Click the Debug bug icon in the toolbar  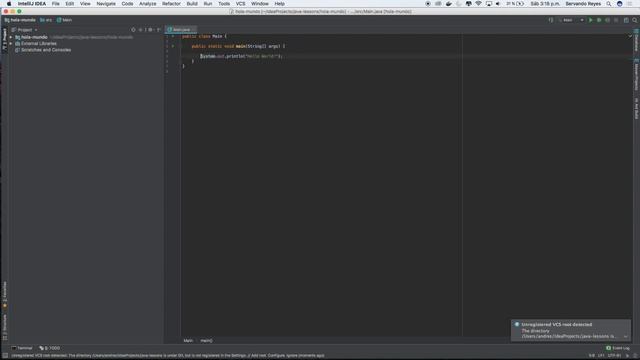[599, 20]
